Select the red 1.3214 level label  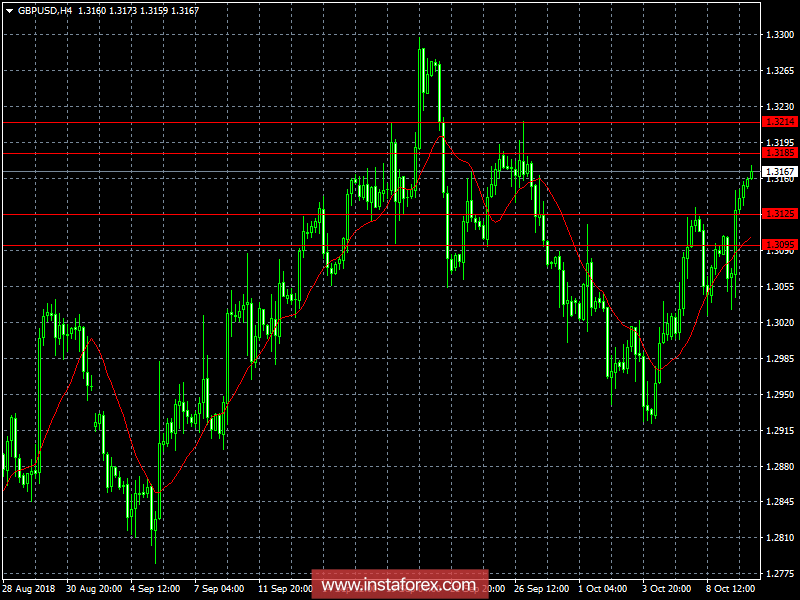click(780, 122)
